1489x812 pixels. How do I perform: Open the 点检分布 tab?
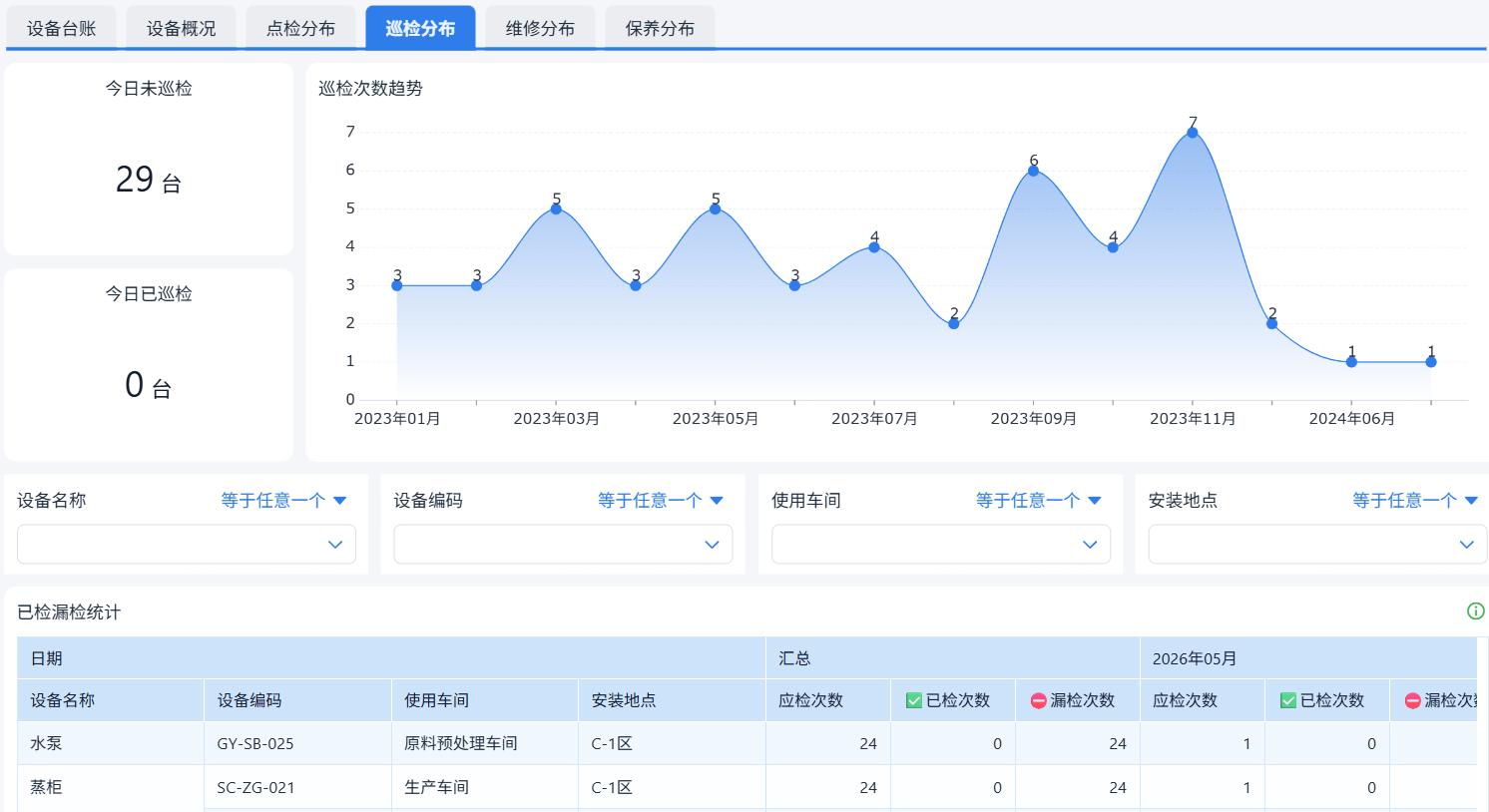(x=300, y=28)
